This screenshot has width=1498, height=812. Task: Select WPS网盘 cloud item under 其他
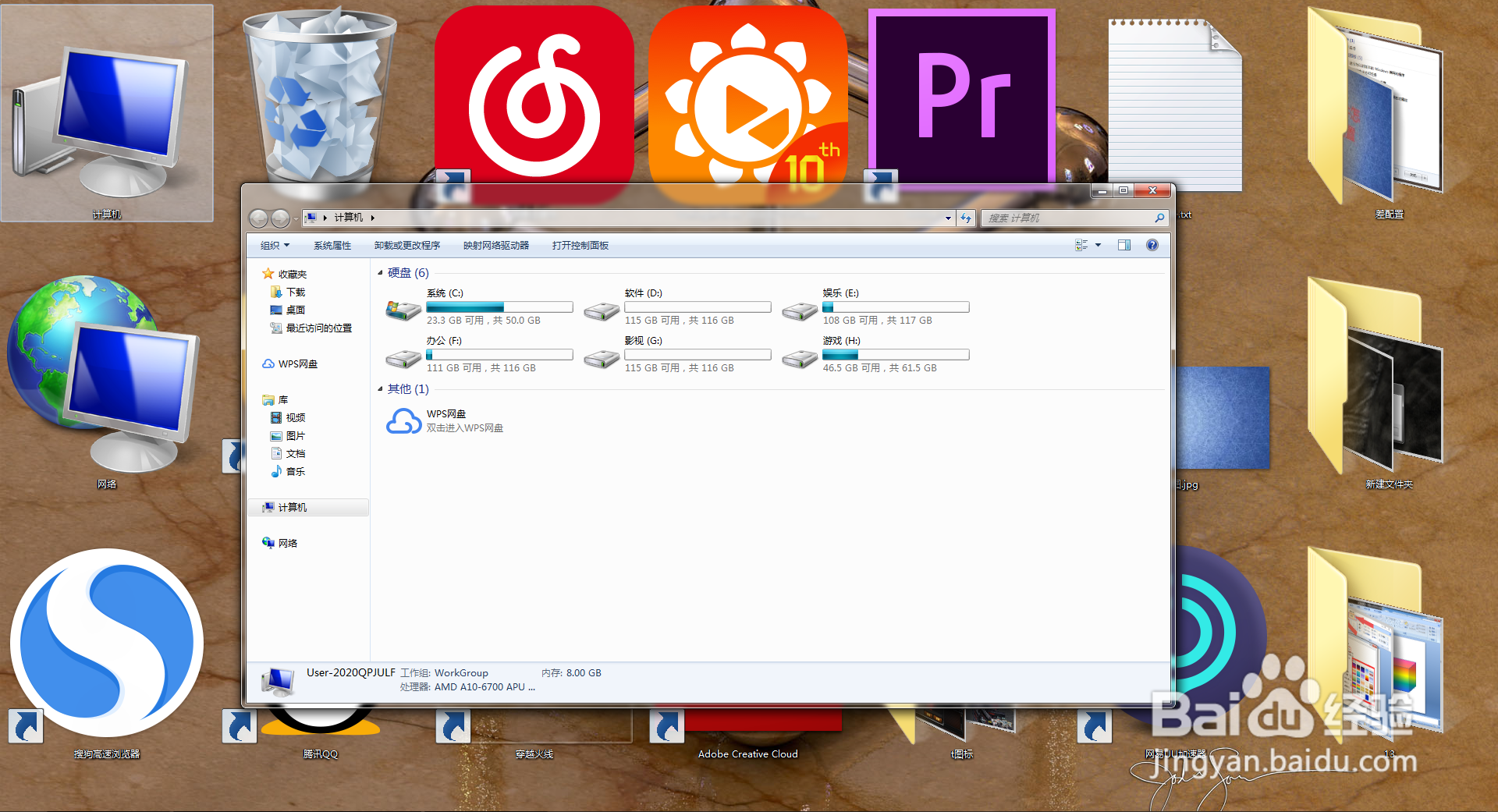click(445, 421)
